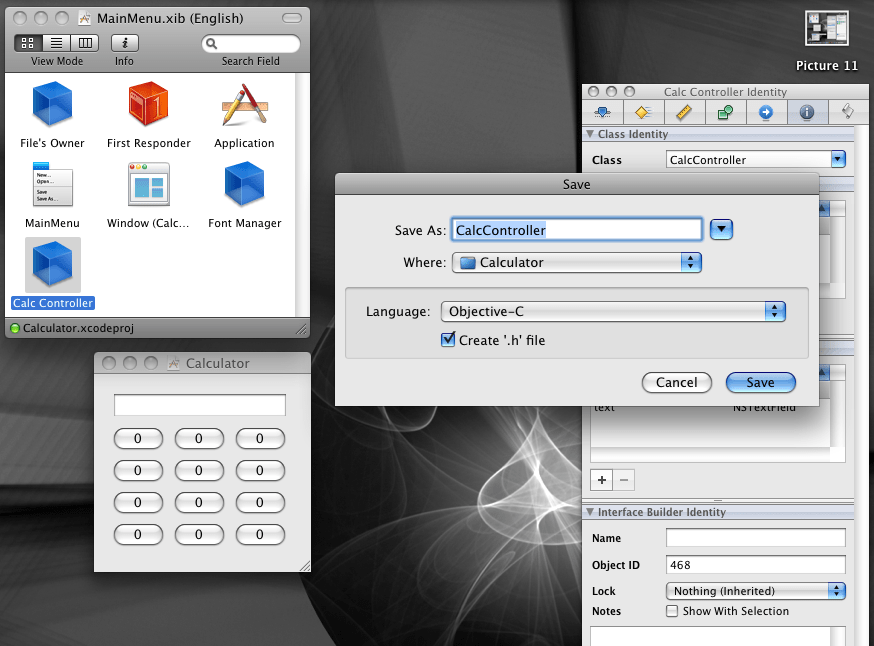Switch to icon view mode

click(x=28, y=43)
